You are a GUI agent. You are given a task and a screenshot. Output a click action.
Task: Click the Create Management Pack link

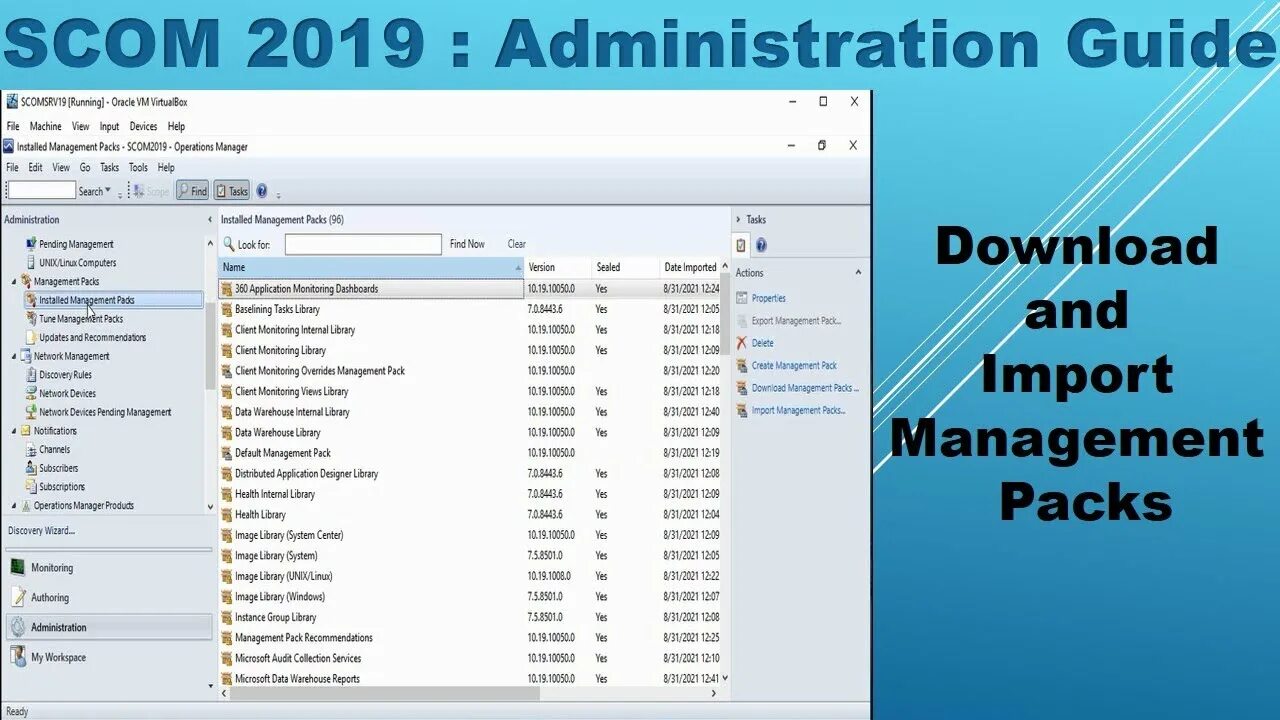[794, 366]
